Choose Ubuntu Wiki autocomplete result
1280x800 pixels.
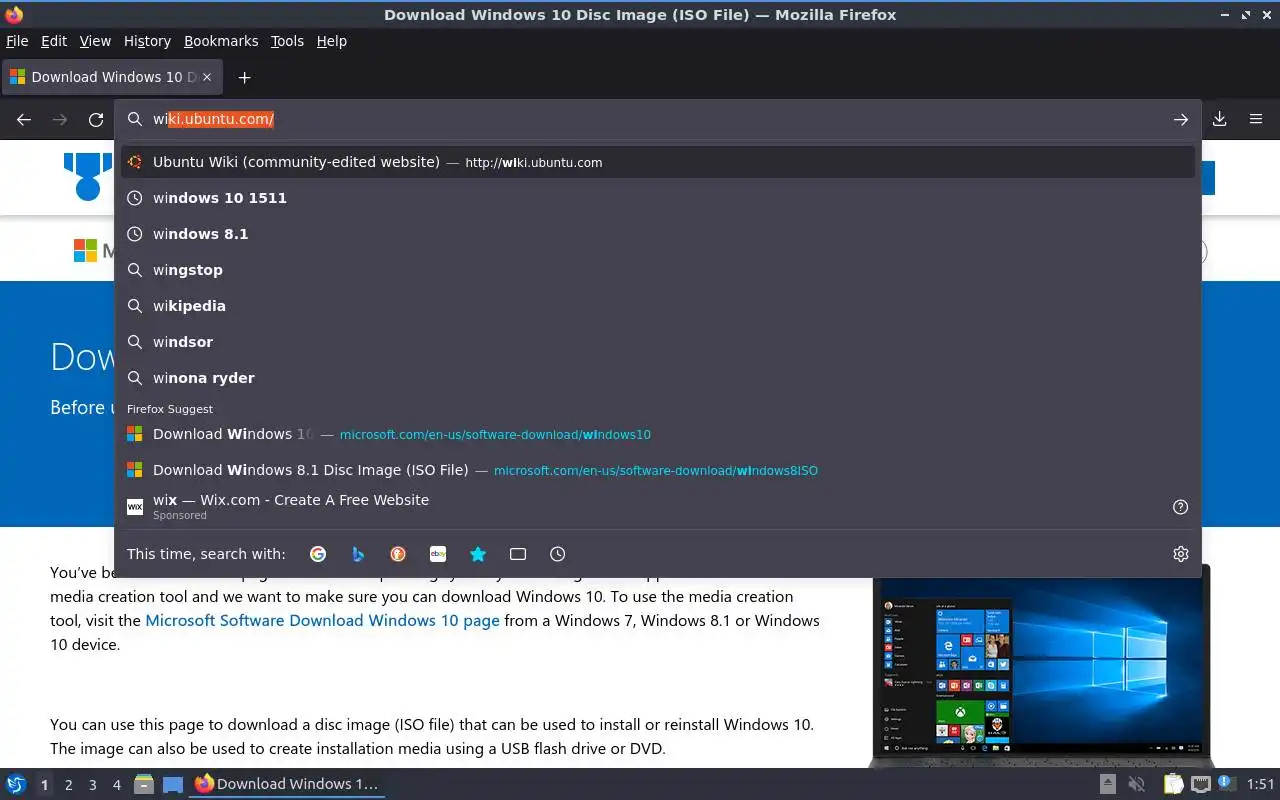(658, 162)
